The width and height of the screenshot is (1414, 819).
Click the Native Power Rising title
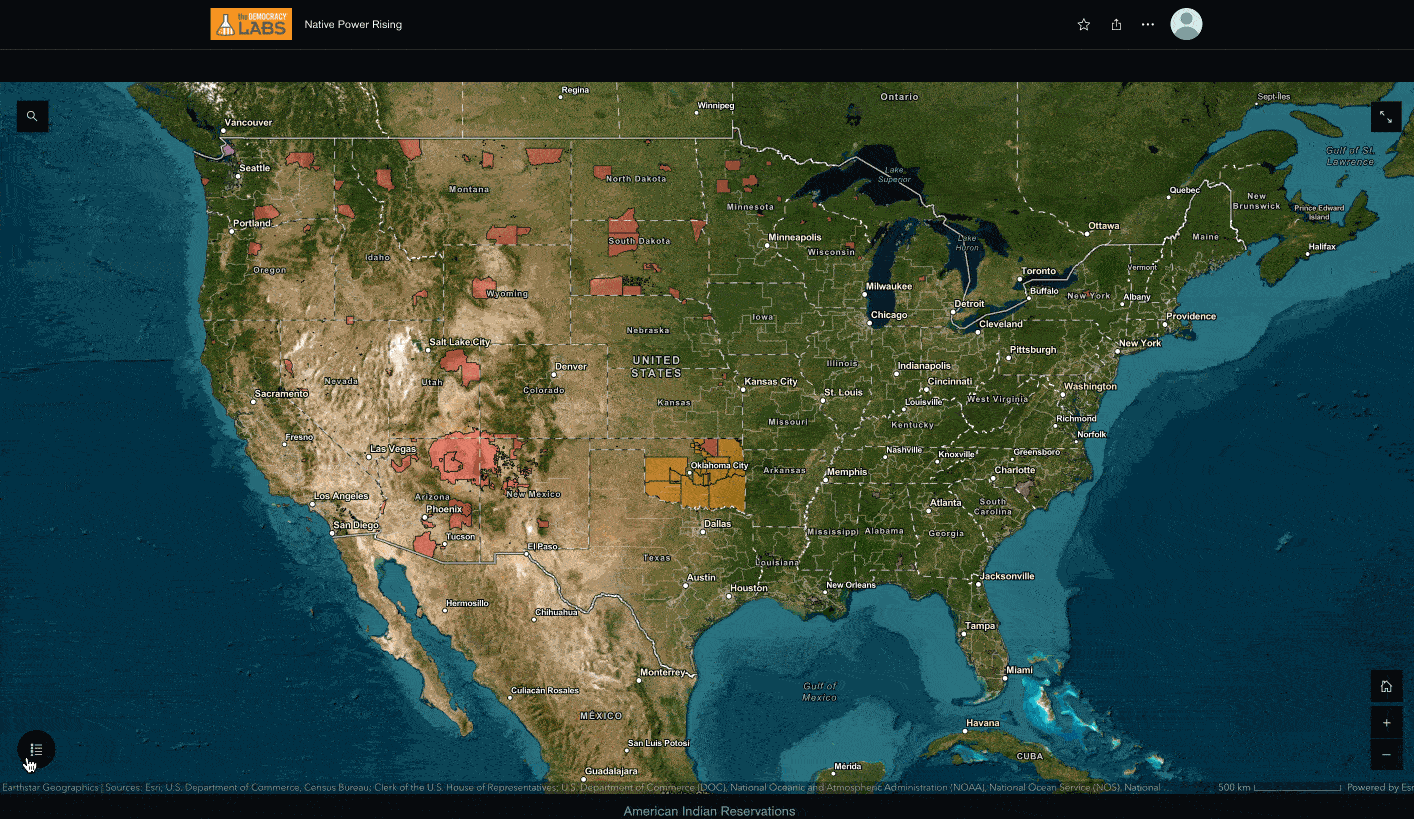click(353, 24)
